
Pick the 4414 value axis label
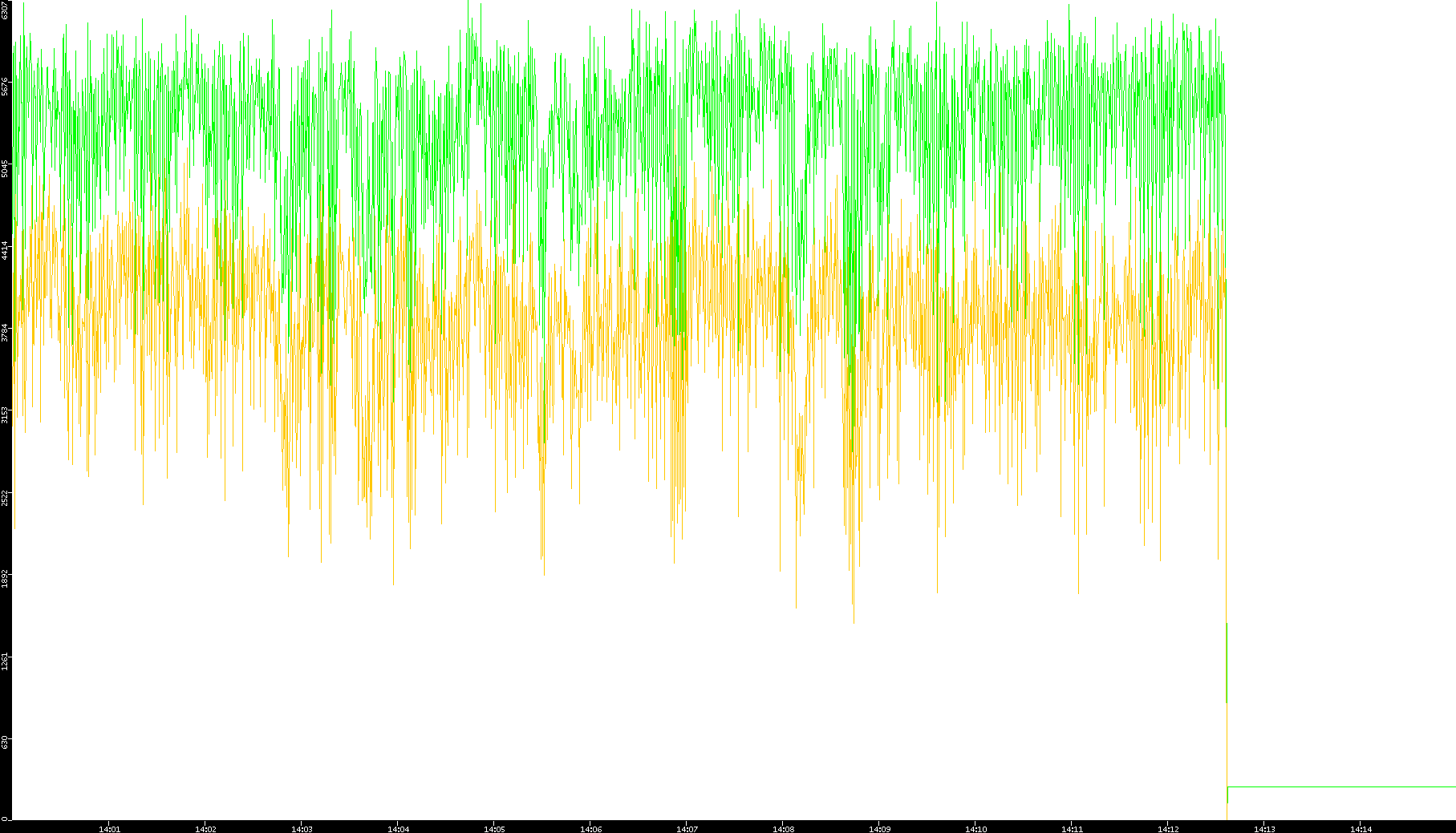click(5, 250)
